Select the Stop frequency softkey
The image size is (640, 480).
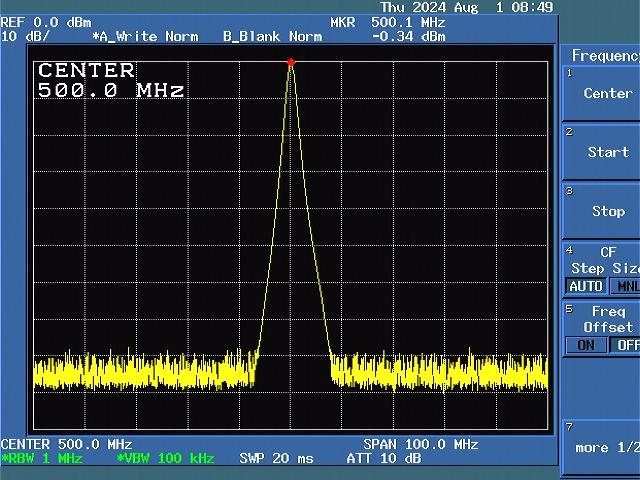pyautogui.click(x=601, y=211)
